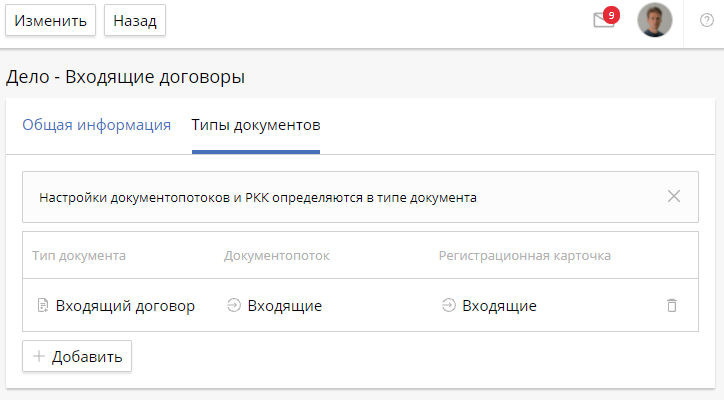This screenshot has width=724, height=400.
Task: Click Входящие in the Документопоток column
Action: click(x=285, y=305)
